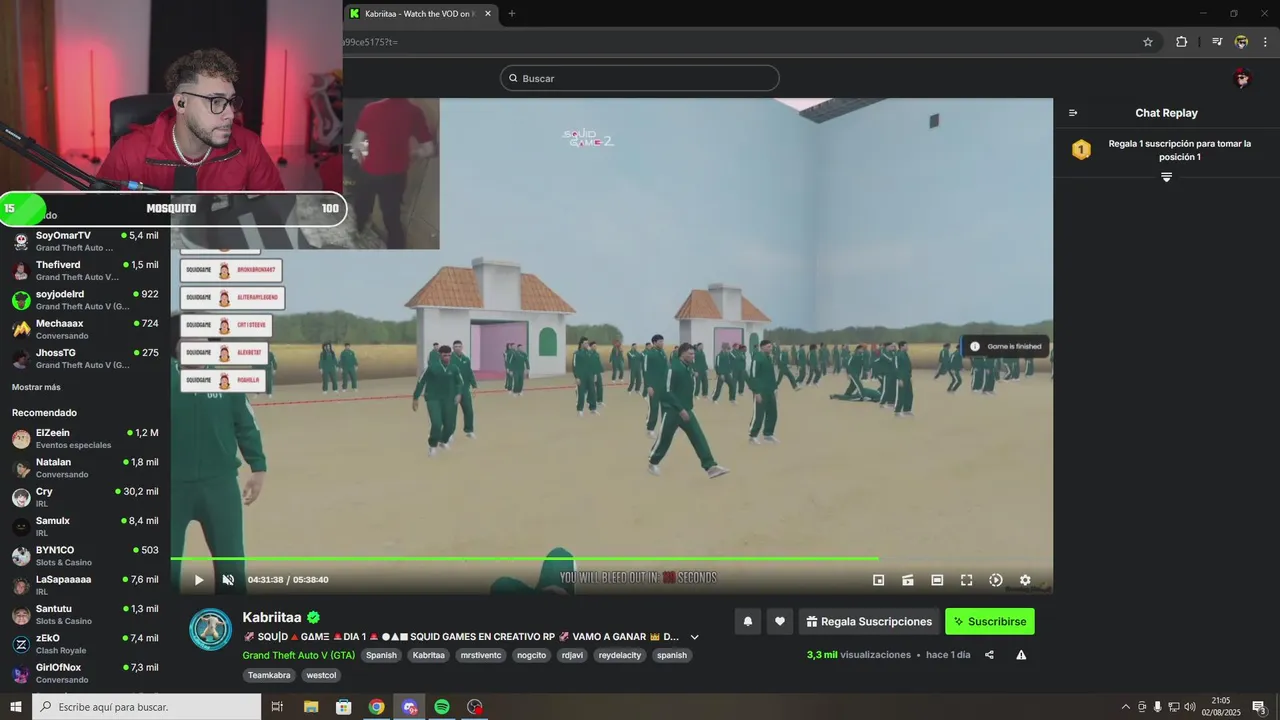The height and width of the screenshot is (720, 1280).
Task: Seek using the green video progress bar
Action: (612, 558)
